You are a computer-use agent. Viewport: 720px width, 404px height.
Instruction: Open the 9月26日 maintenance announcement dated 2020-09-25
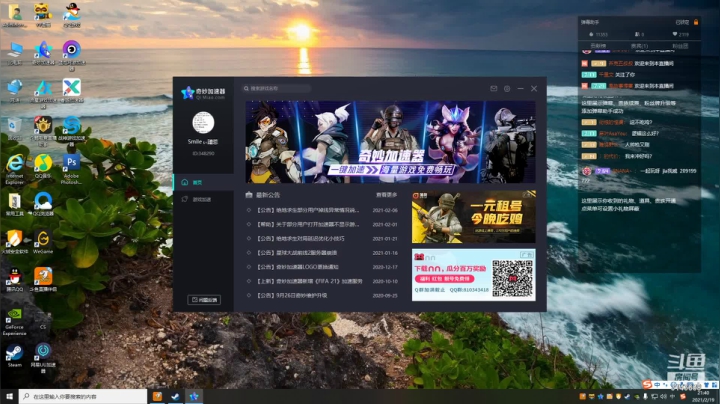click(x=321, y=295)
